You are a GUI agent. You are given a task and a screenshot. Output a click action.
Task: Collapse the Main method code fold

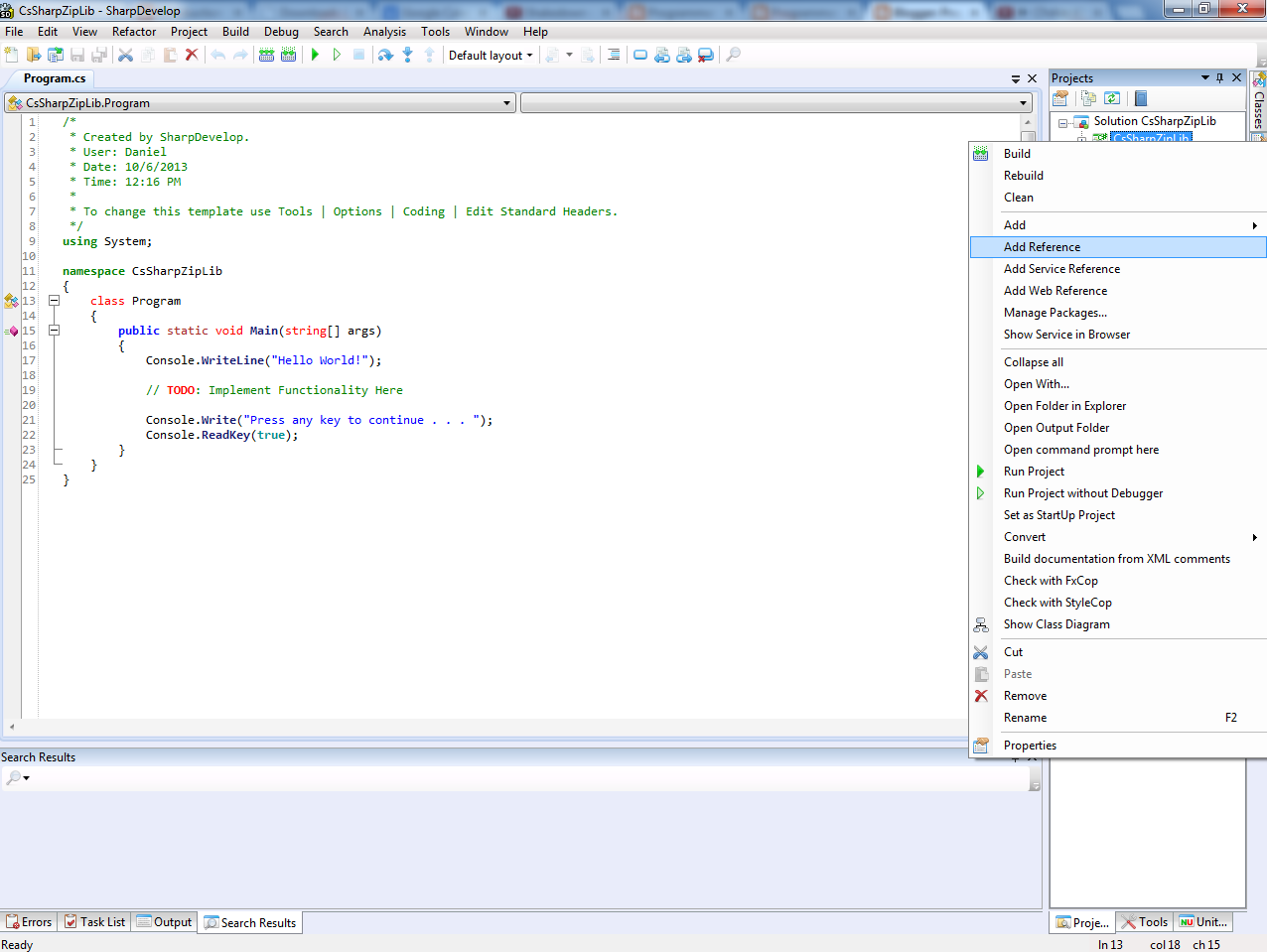click(55, 331)
